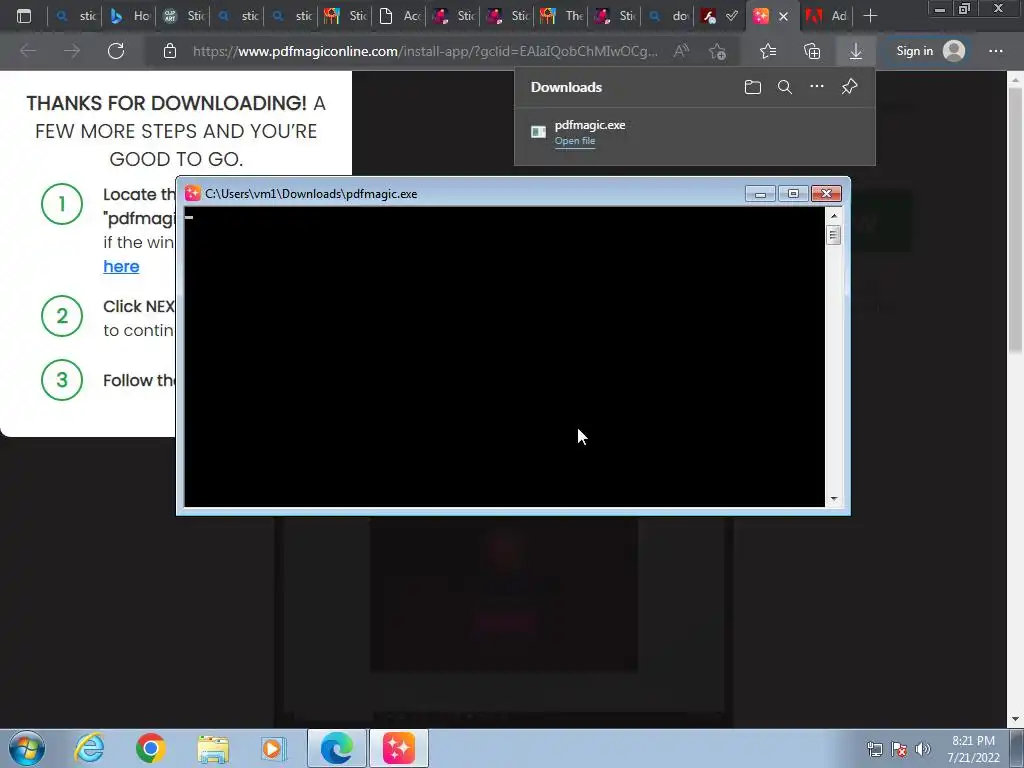The image size is (1024, 768).
Task: Pin the Downloads panel
Action: click(849, 87)
